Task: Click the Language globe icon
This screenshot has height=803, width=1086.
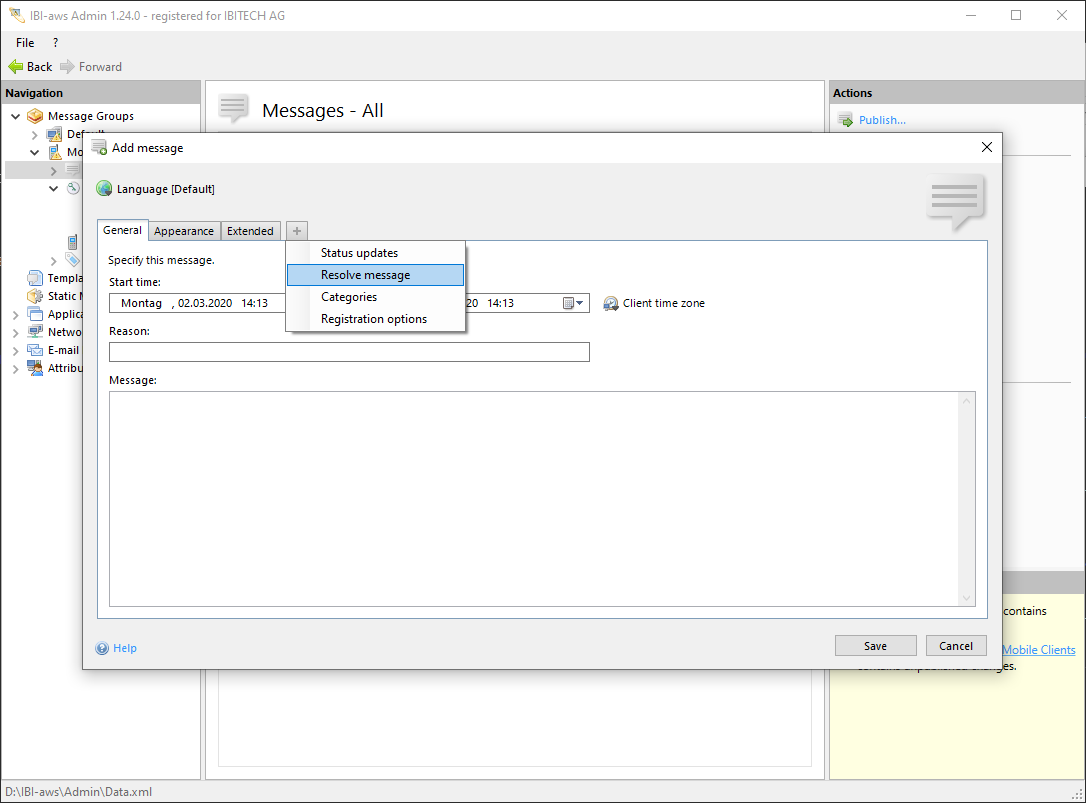Action: click(104, 189)
